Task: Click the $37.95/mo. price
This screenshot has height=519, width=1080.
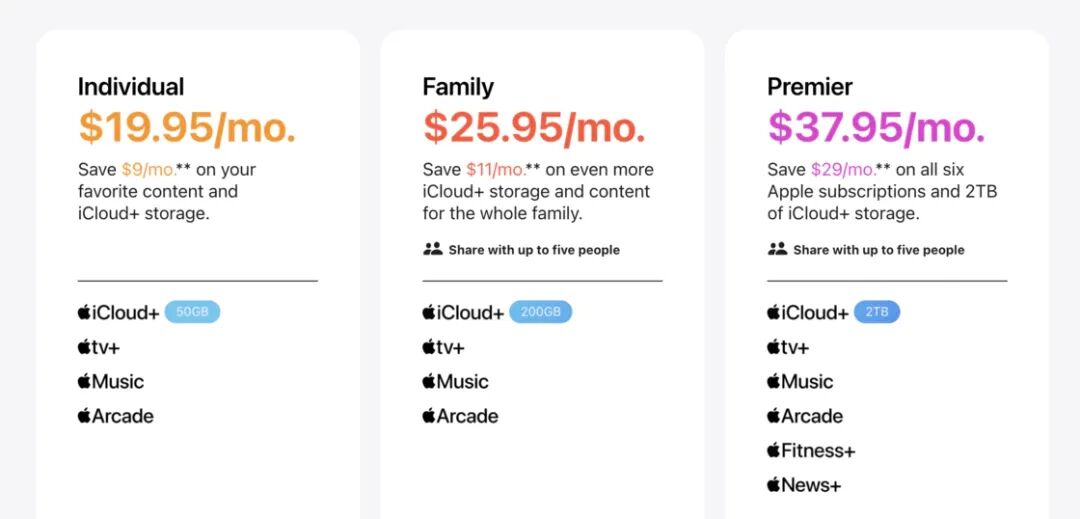Action: pos(877,127)
